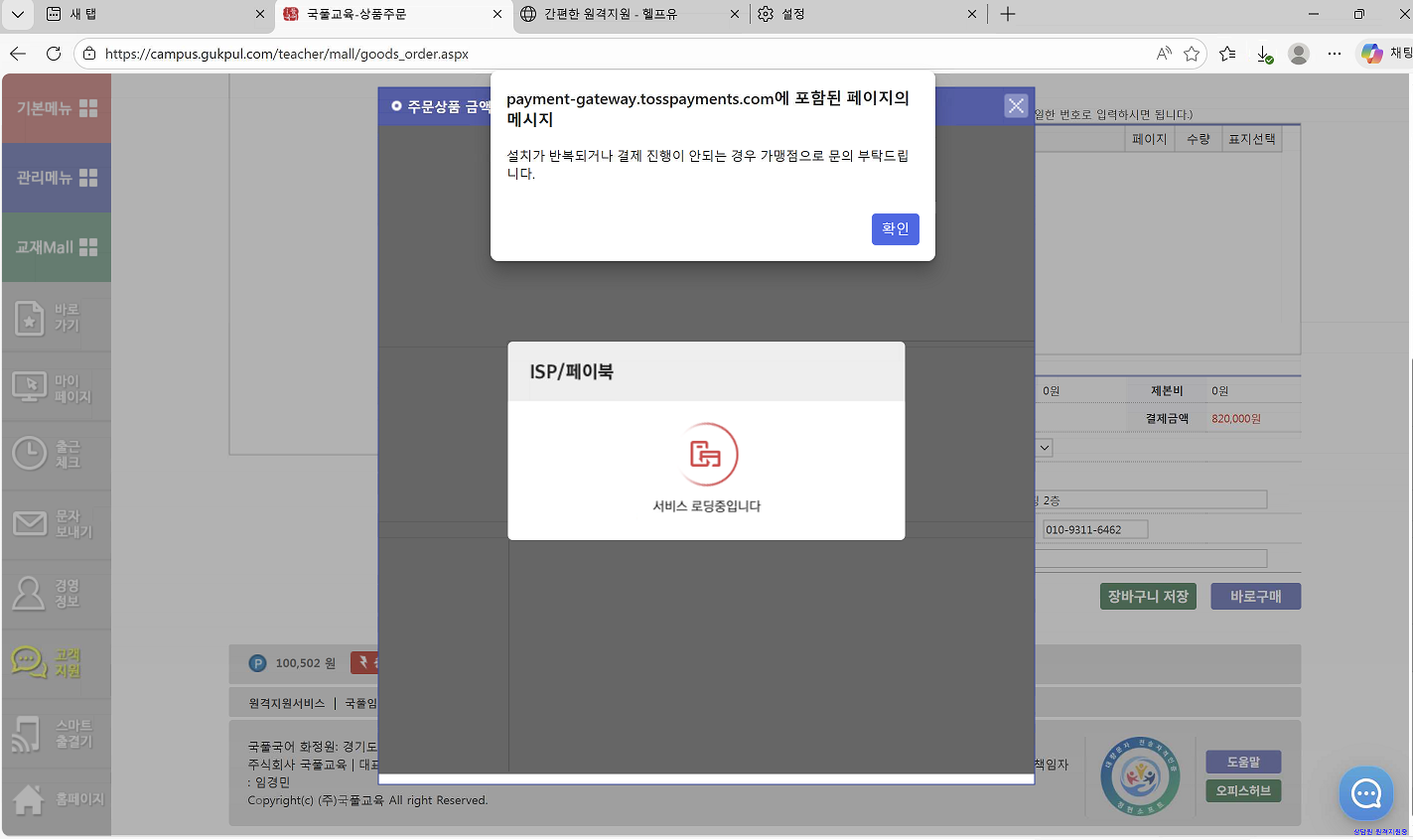Click the ISP/페이북 loading card icon

(707, 455)
